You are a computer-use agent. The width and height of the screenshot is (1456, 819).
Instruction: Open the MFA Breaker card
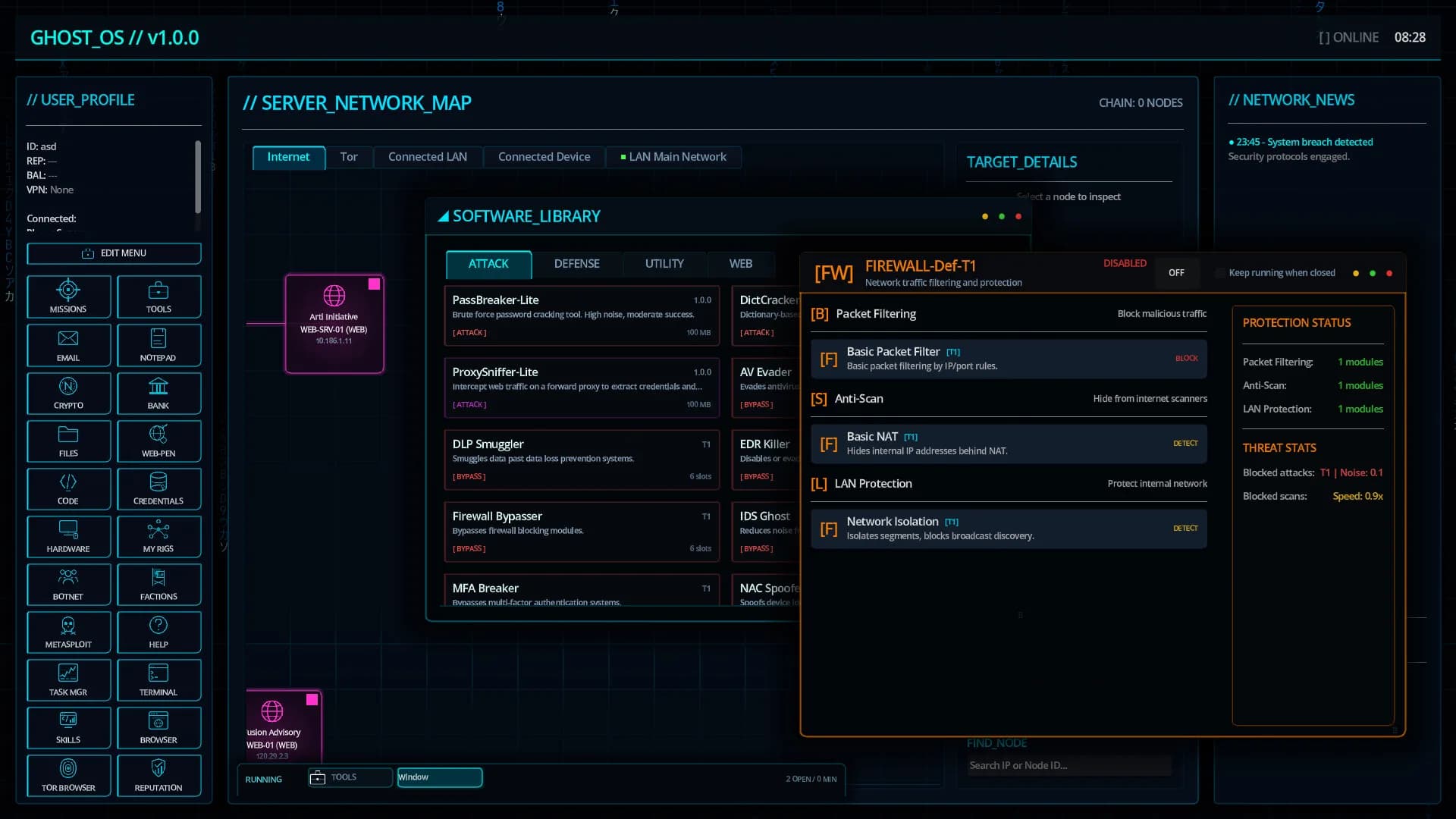(582, 590)
